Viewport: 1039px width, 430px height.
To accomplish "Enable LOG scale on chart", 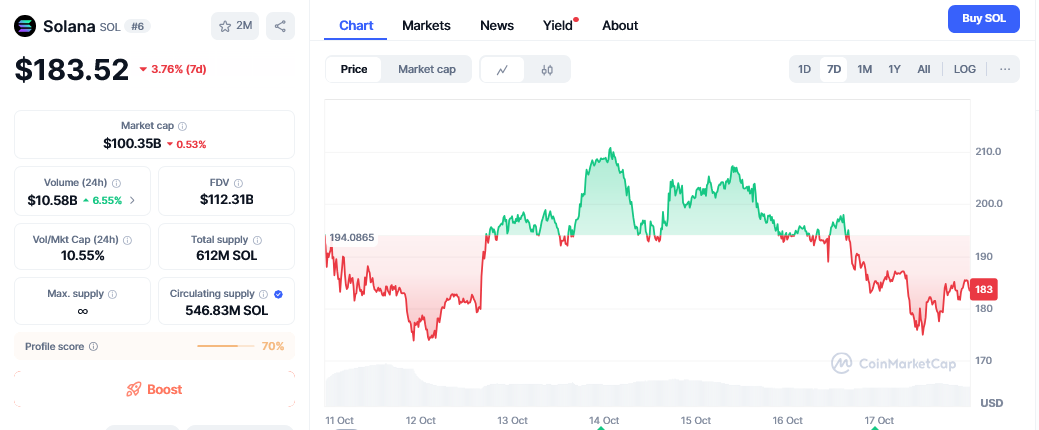I will pyautogui.click(x=965, y=69).
